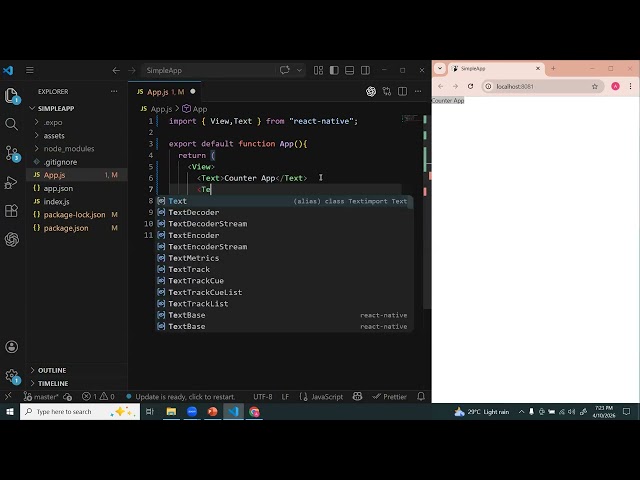Go forward in VS Code navigation
Image resolution: width=640 pixels, height=480 pixels.
[131, 71]
